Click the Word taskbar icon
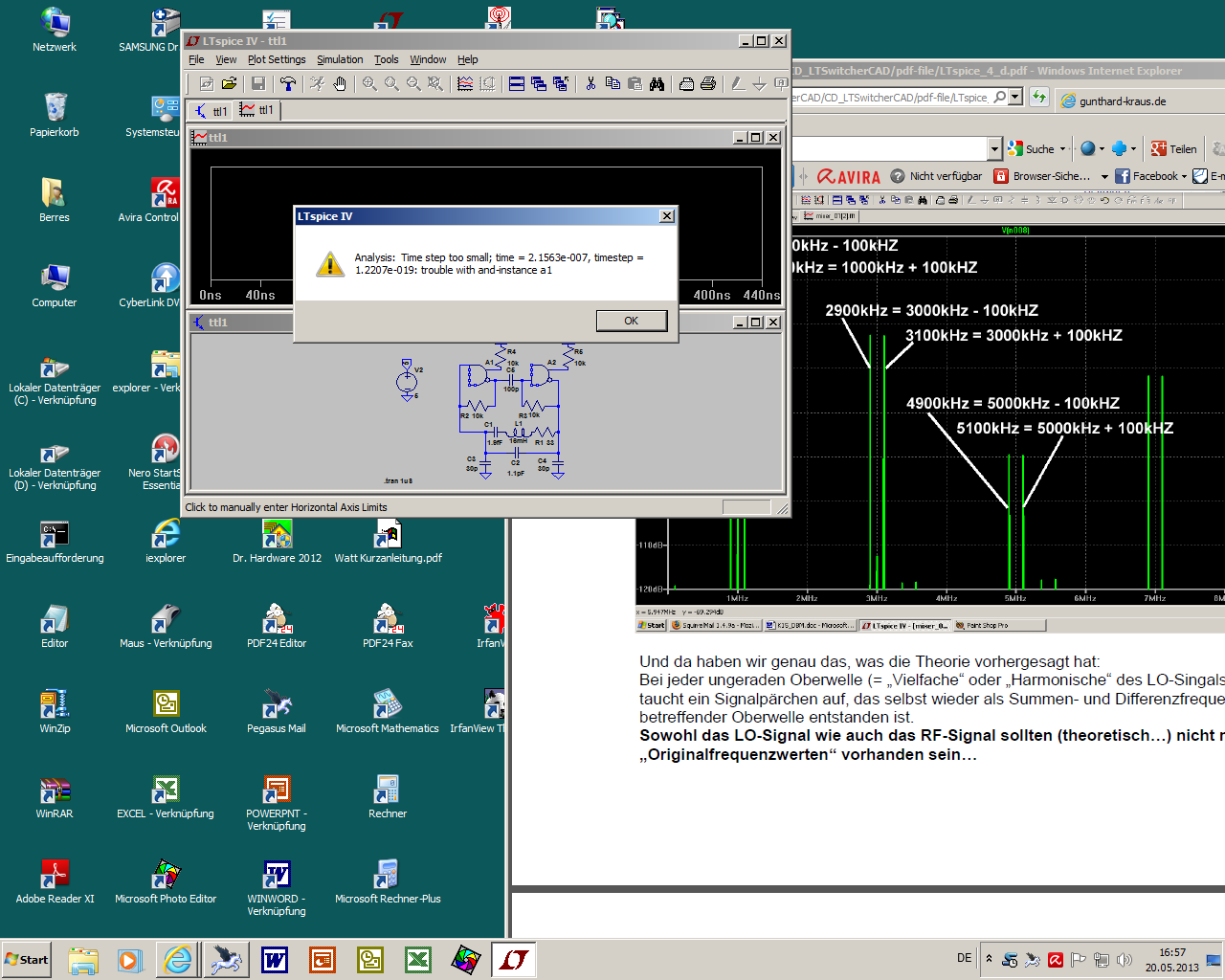Image resolution: width=1225 pixels, height=980 pixels. click(x=275, y=960)
